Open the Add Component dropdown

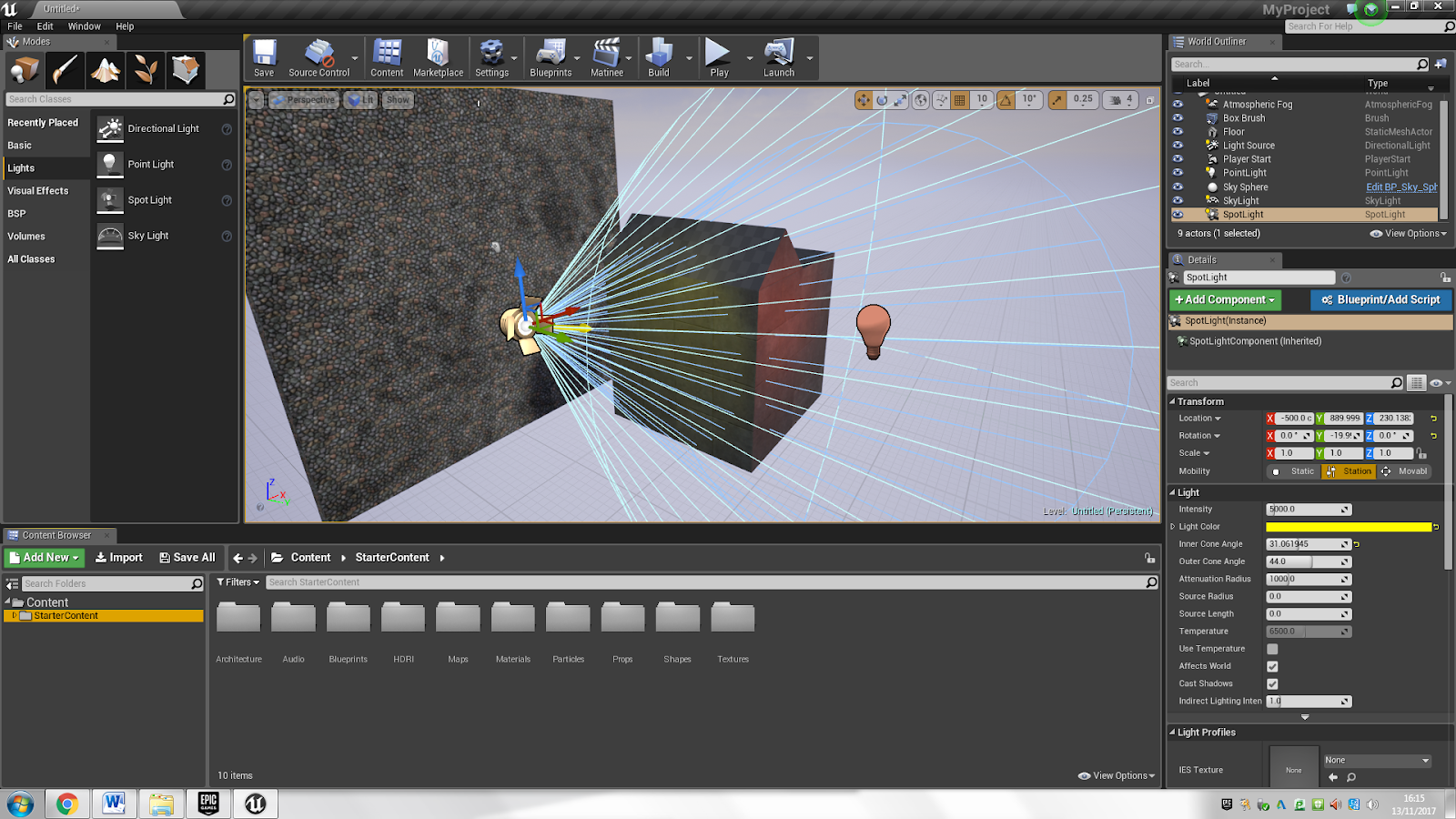coord(1225,299)
